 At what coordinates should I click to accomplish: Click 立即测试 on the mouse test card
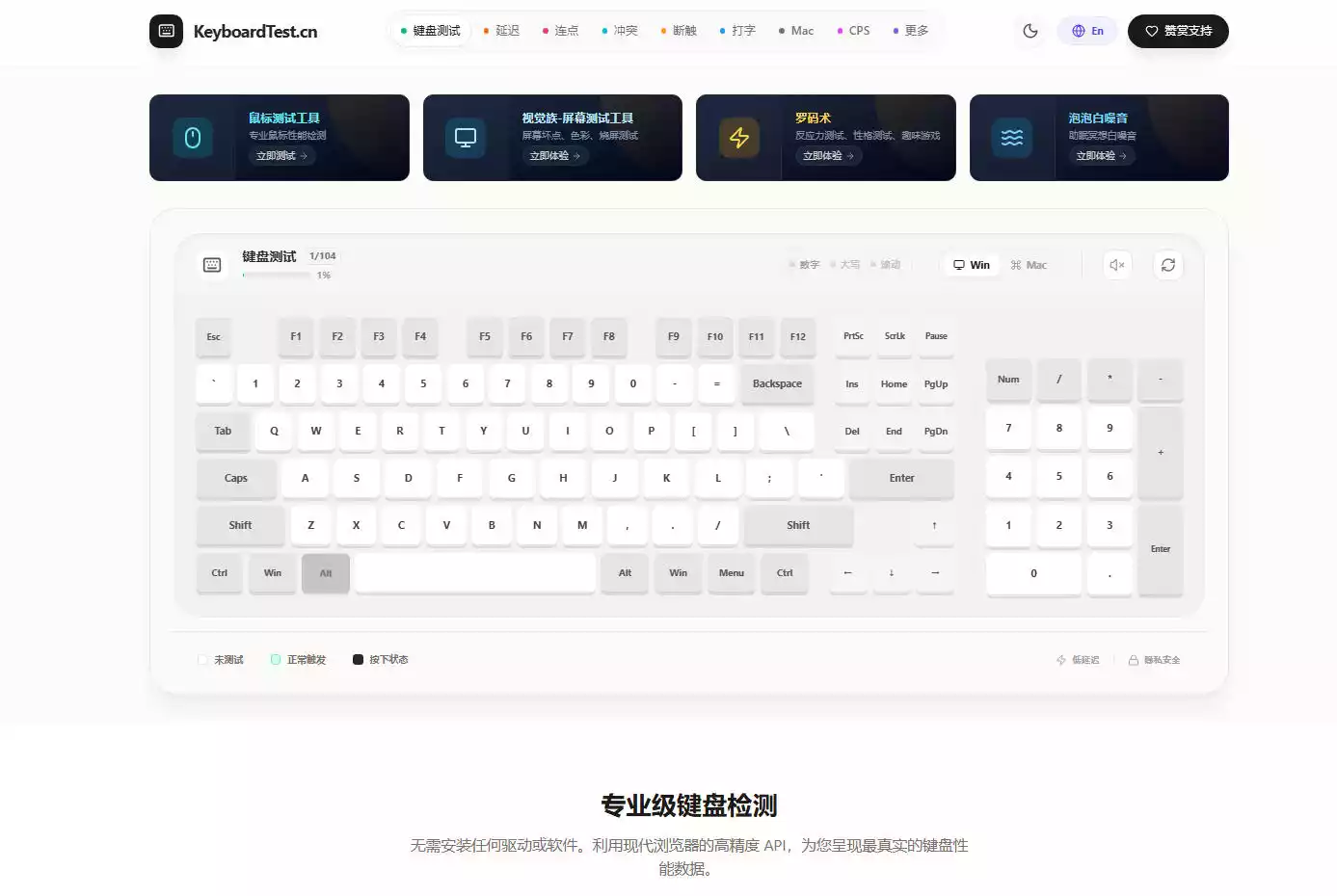point(281,155)
